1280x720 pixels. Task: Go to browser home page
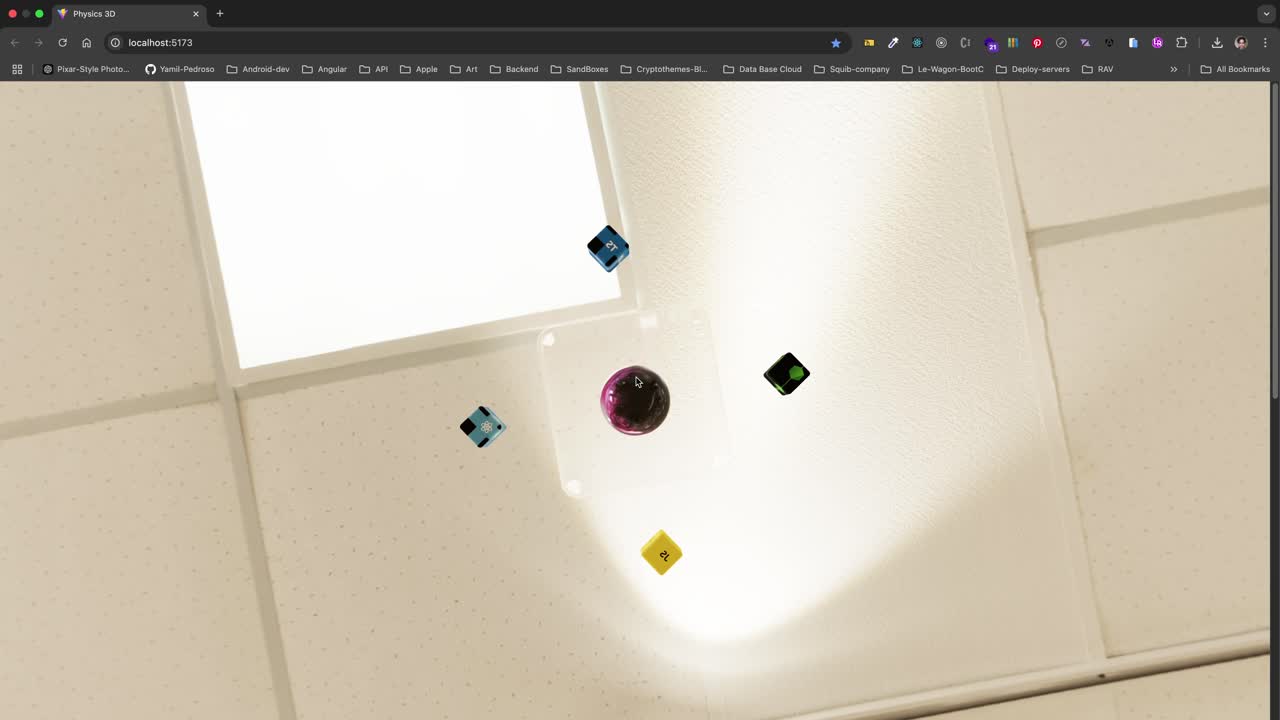pos(87,43)
